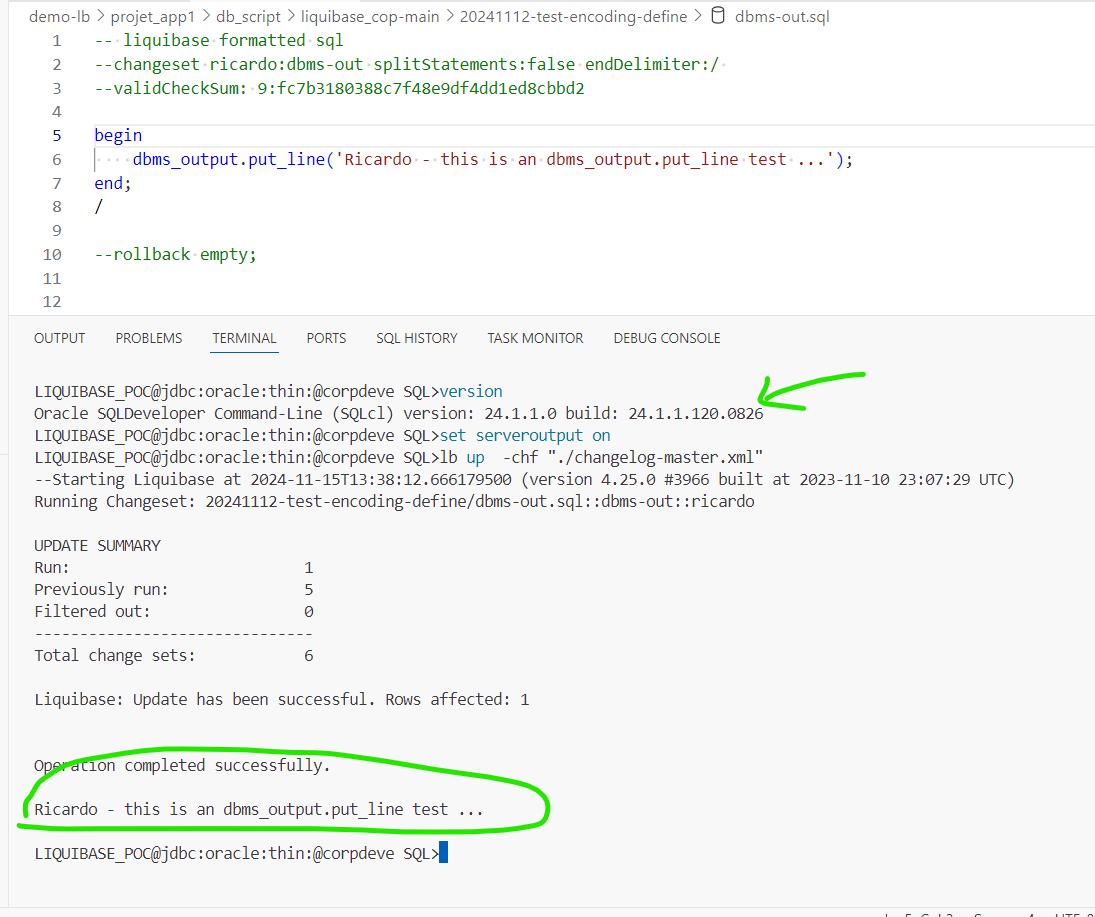Viewport: 1095px width, 917px height.
Task: Click the slash delimiter on line 8
Action: pos(98,207)
